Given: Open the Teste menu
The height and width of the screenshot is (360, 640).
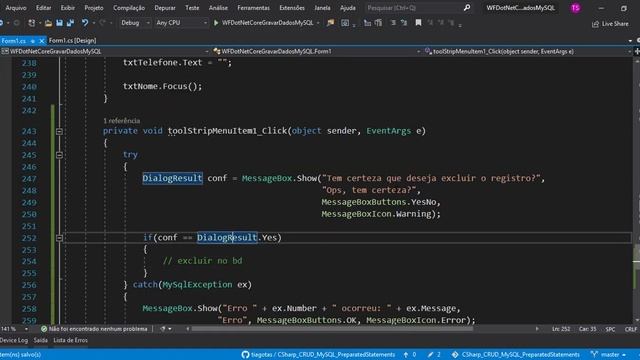Looking at the screenshot, I should pos(192,8).
